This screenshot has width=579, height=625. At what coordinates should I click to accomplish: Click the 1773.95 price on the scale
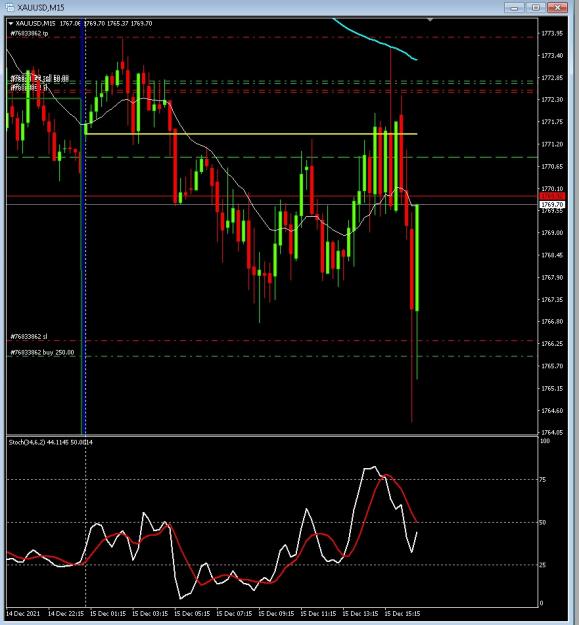point(552,33)
